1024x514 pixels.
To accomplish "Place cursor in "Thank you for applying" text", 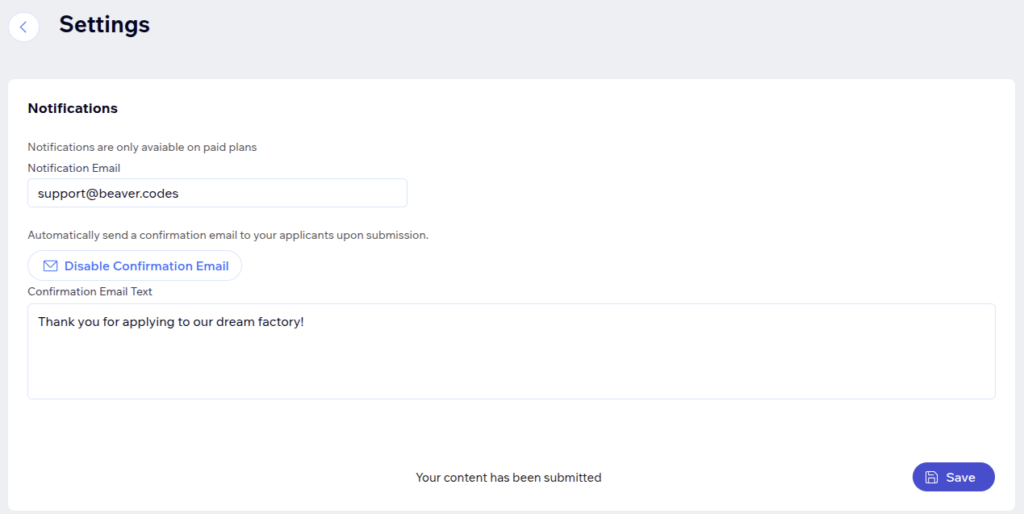I will pos(110,322).
